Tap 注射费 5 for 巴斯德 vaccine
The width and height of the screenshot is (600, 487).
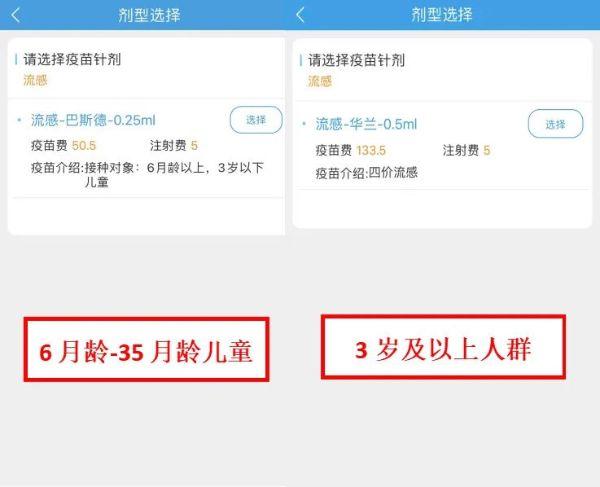pyautogui.click(x=174, y=145)
